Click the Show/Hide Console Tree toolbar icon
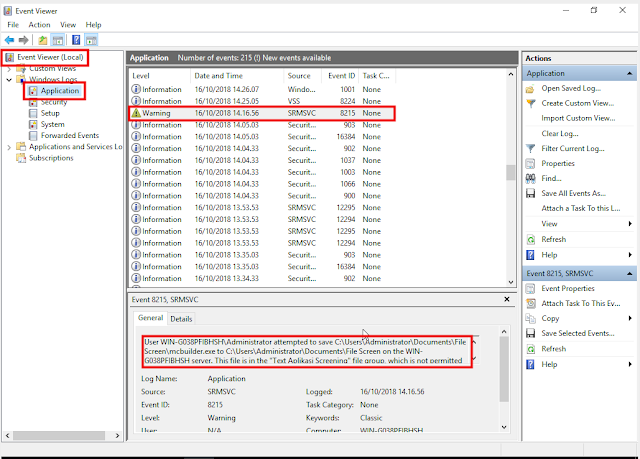640x459 pixels. [58, 40]
